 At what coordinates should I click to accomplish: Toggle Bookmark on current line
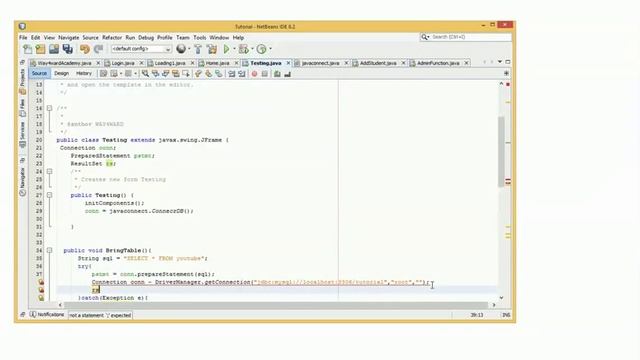click(x=219, y=74)
